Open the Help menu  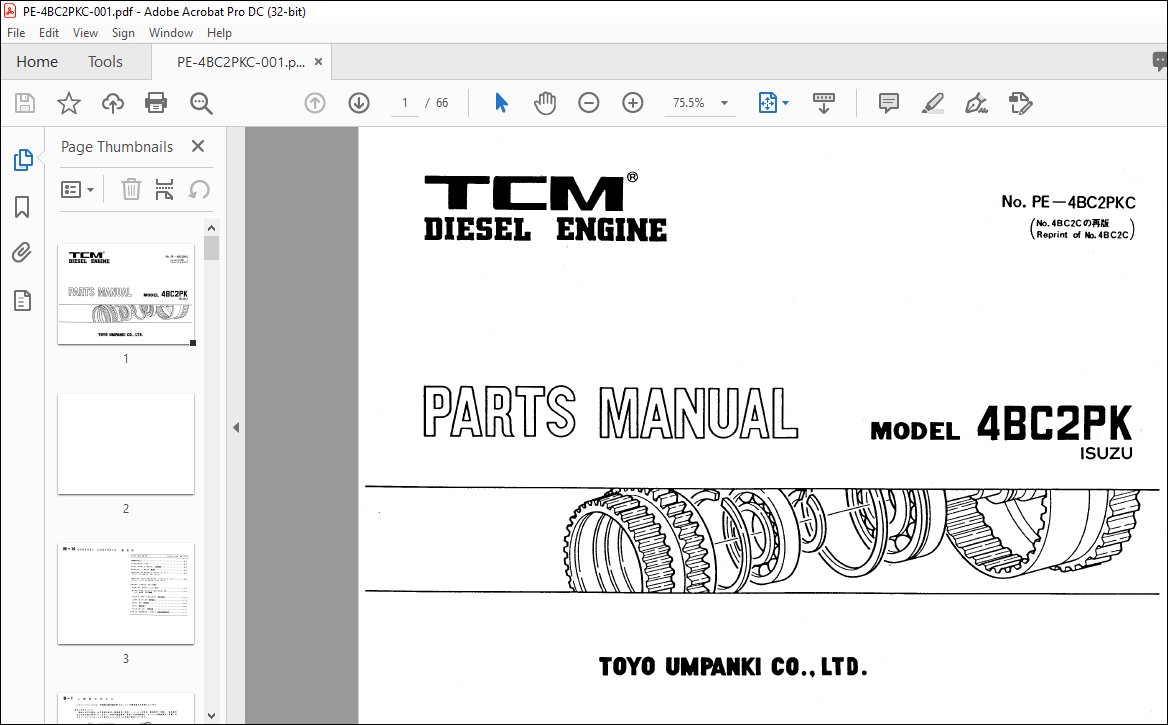coord(219,33)
